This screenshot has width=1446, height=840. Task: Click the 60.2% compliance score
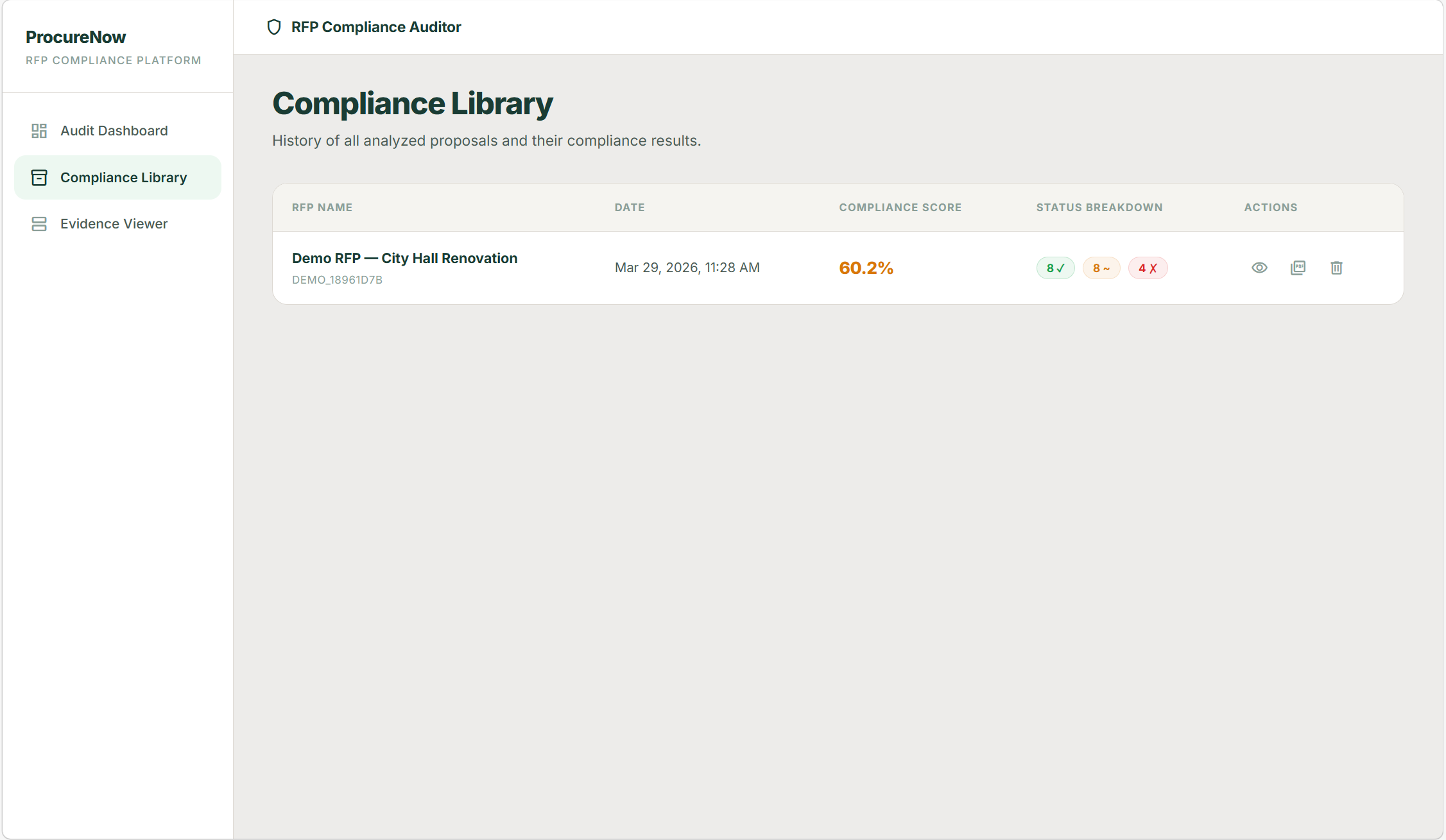tap(866, 268)
